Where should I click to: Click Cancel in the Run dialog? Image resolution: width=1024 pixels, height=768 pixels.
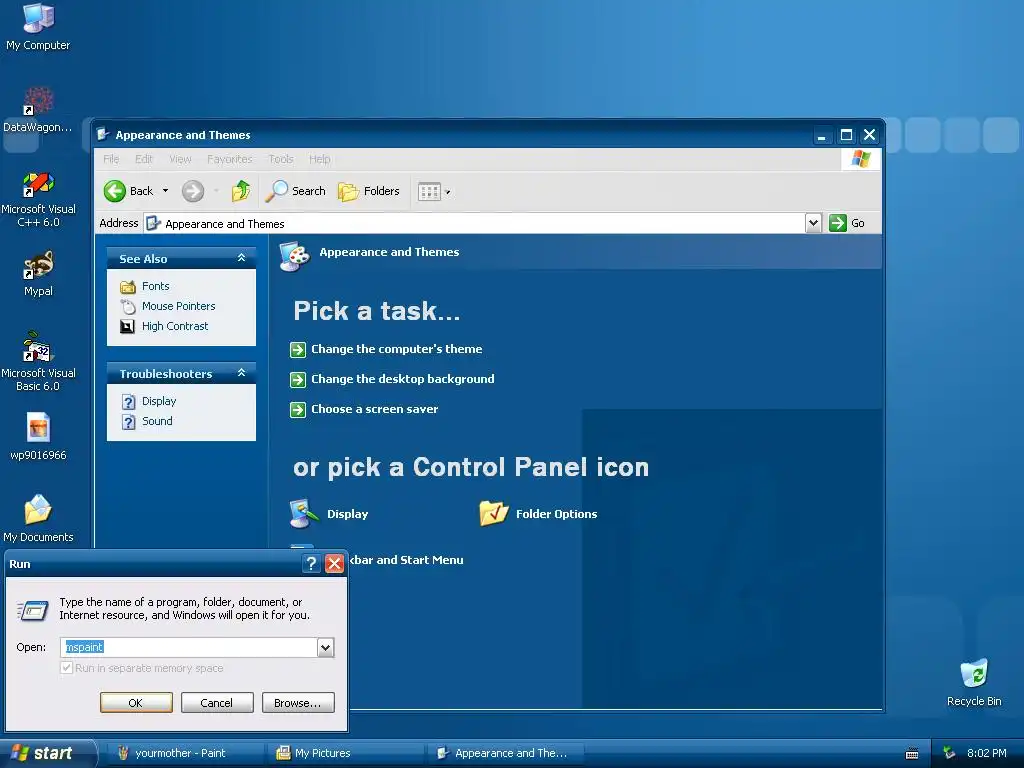tap(217, 703)
